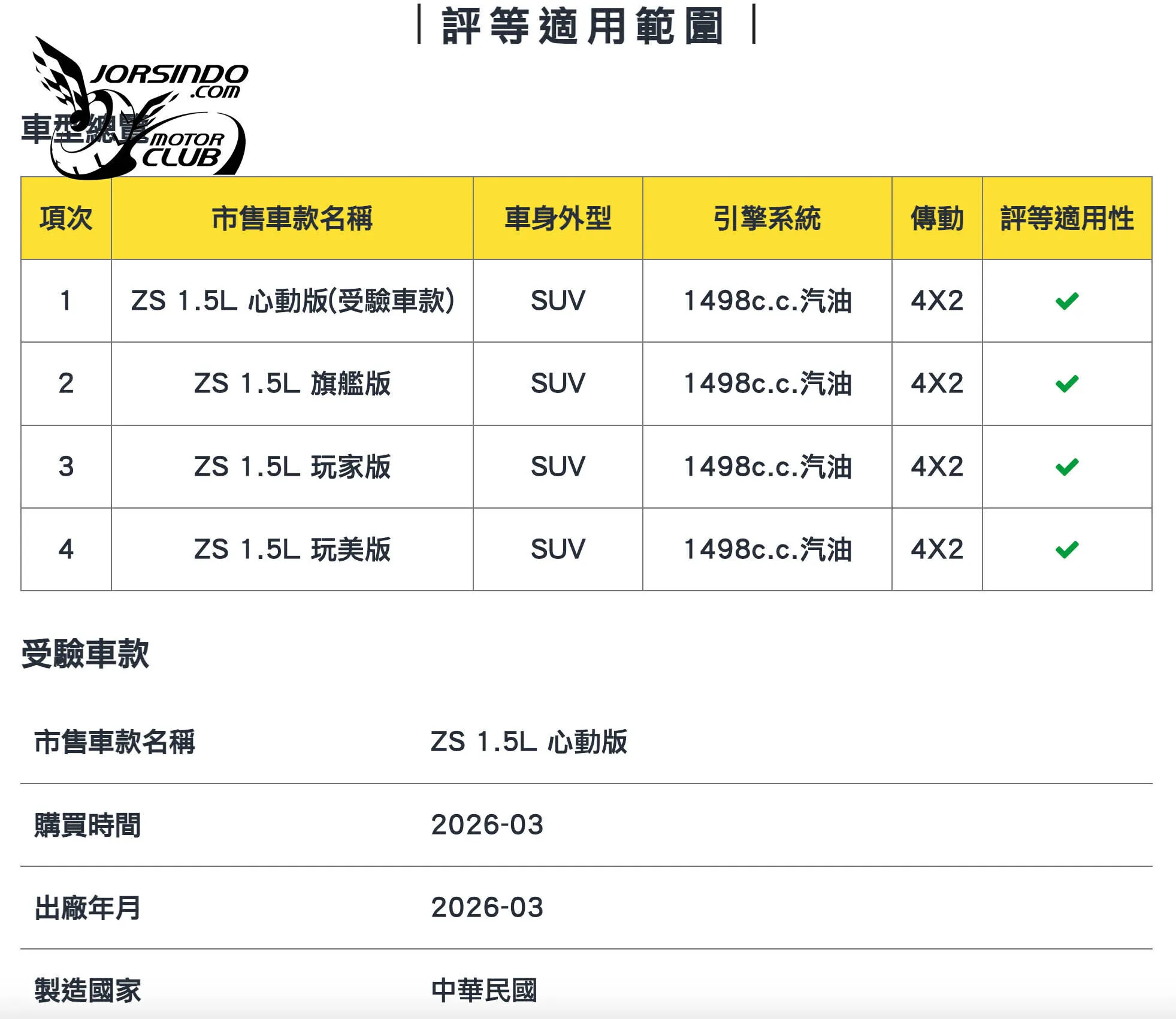Viewport: 1176px width, 1019px height.
Task: Click the green checkmark in row 2
Action: click(x=1067, y=383)
